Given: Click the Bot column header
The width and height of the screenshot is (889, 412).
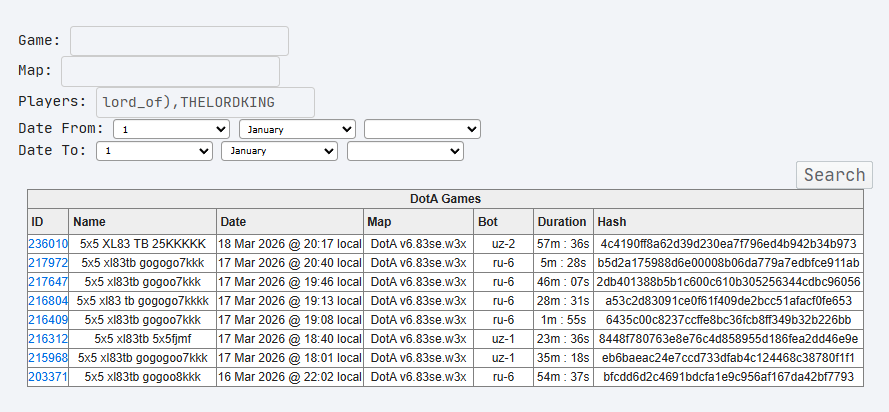Looking at the screenshot, I should pyautogui.click(x=503, y=222).
